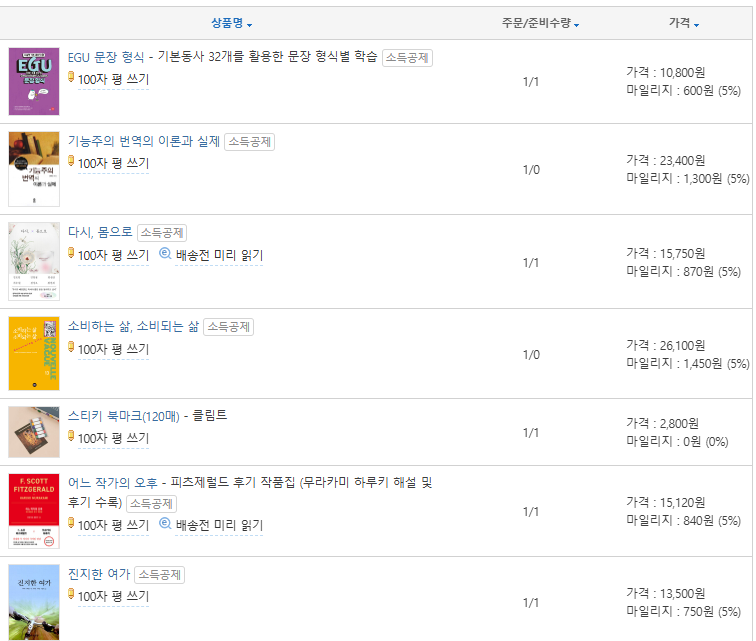Write 100자 평 for 기능주의 번역
756x641 pixels.
113,164
